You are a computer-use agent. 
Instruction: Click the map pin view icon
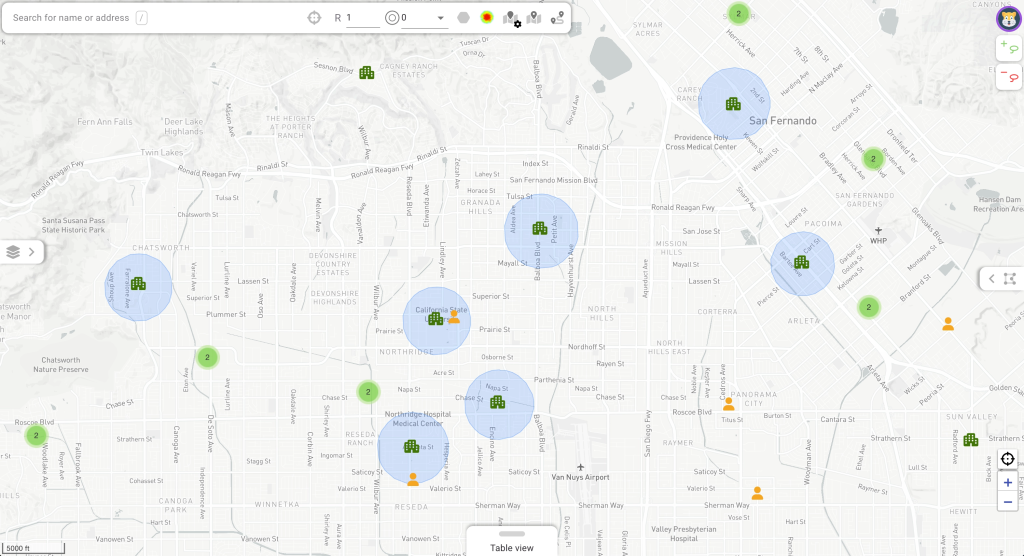[534, 17]
